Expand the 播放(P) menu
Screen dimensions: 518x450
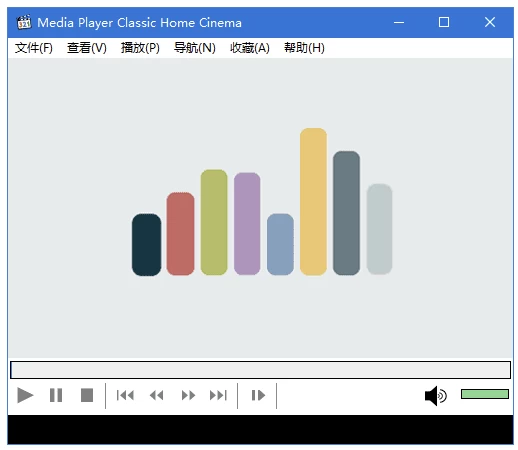(140, 48)
